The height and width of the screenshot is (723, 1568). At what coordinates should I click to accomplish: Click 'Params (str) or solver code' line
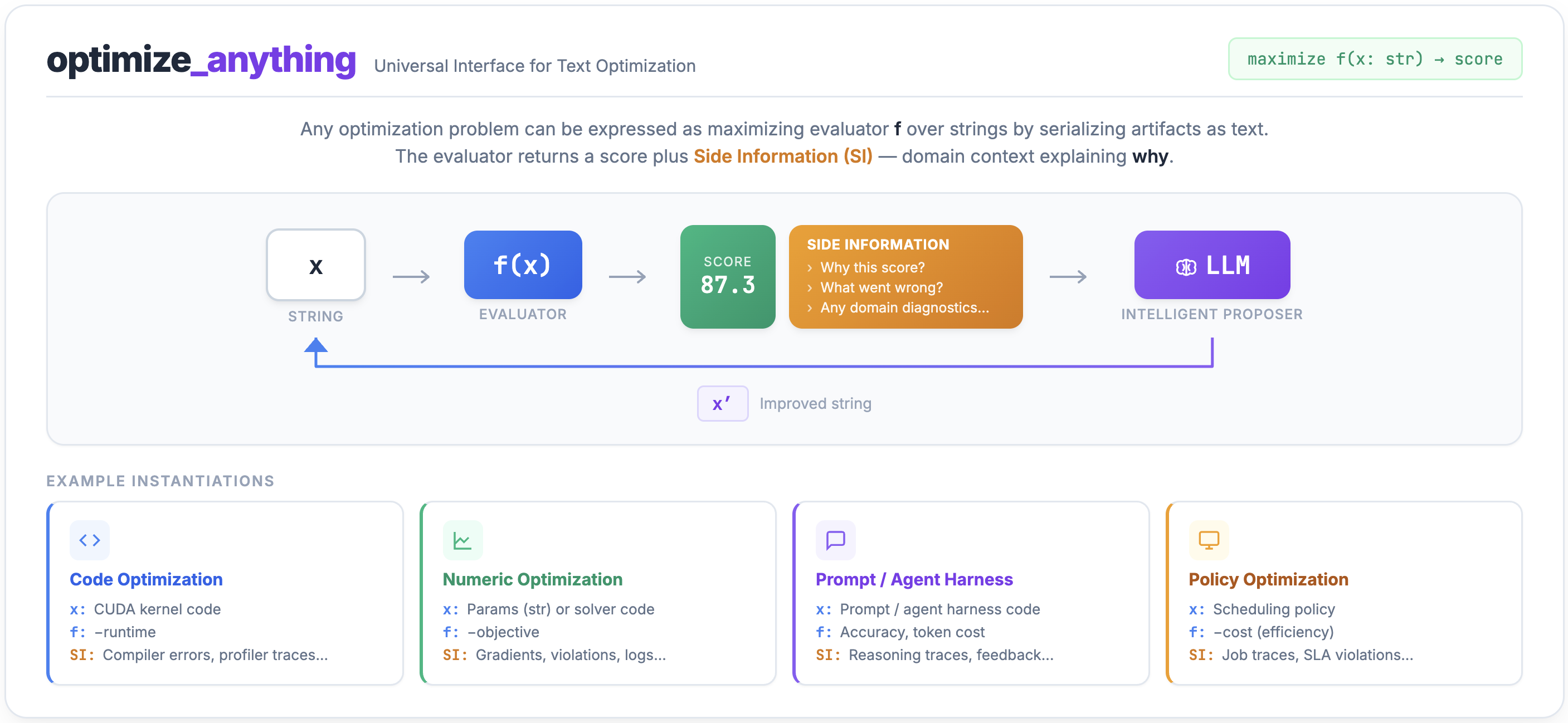561,609
